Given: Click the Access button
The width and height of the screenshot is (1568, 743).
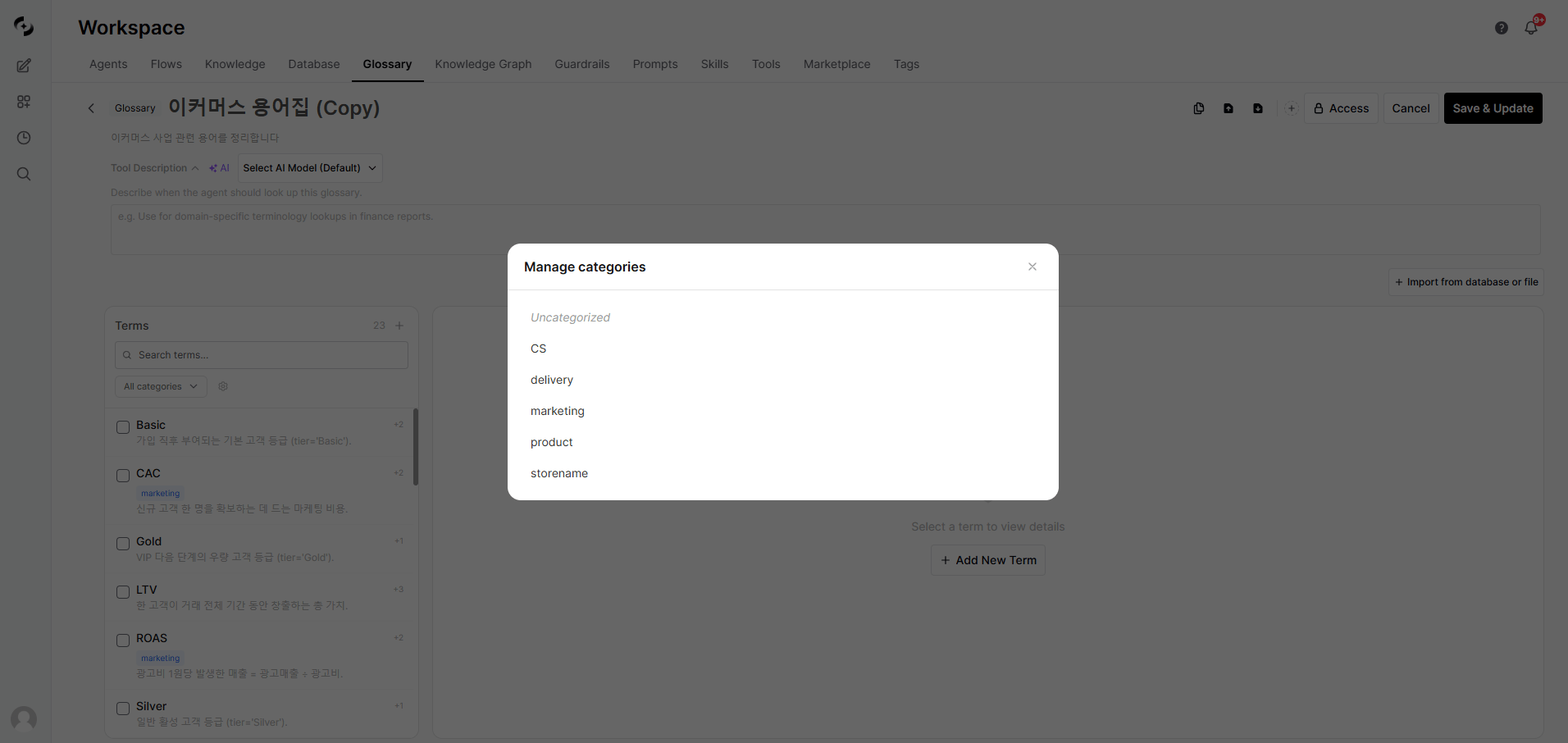Looking at the screenshot, I should coord(1341,108).
